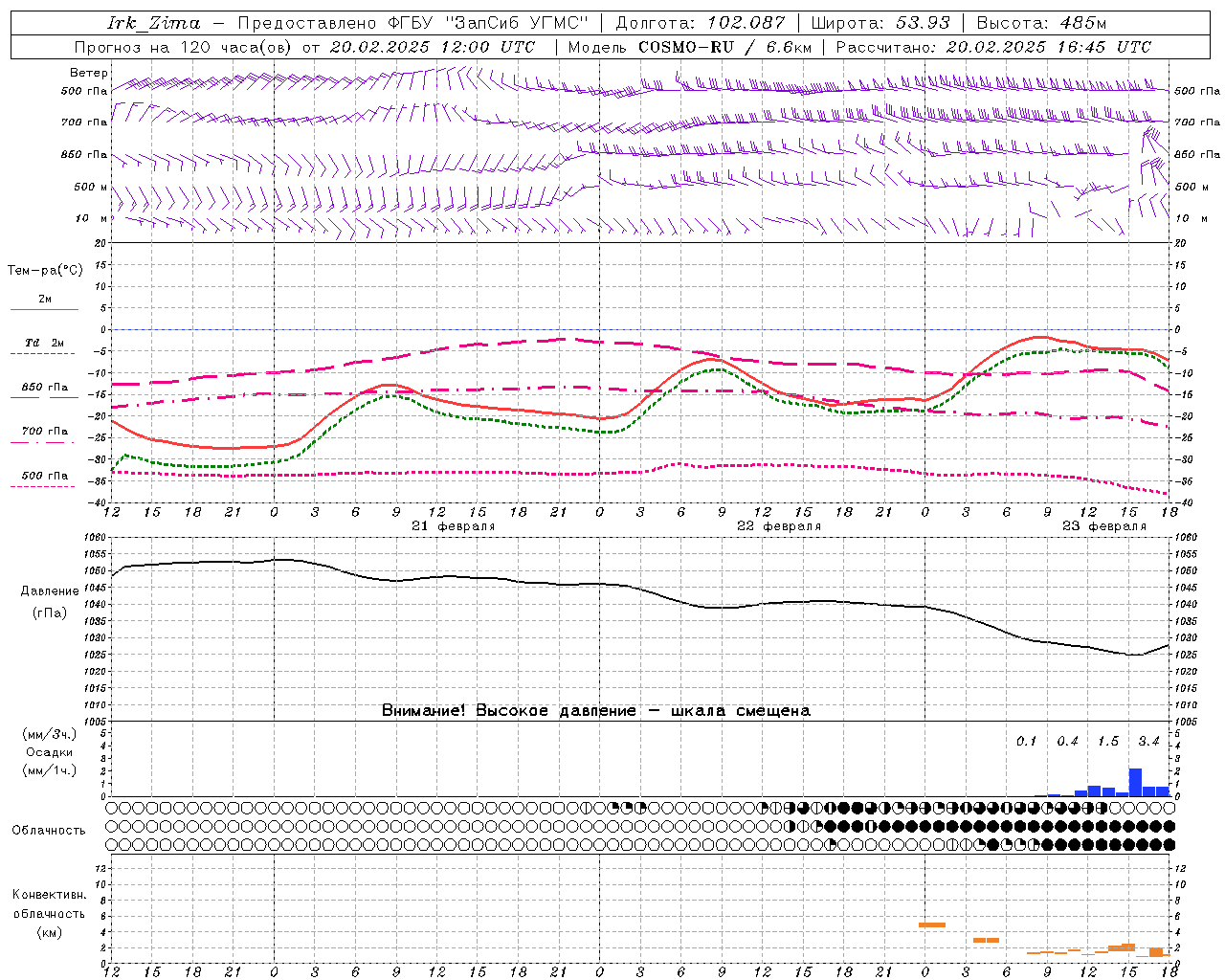
Task: Click the 'Долгота: 102.087' value
Action: [x=701, y=23]
